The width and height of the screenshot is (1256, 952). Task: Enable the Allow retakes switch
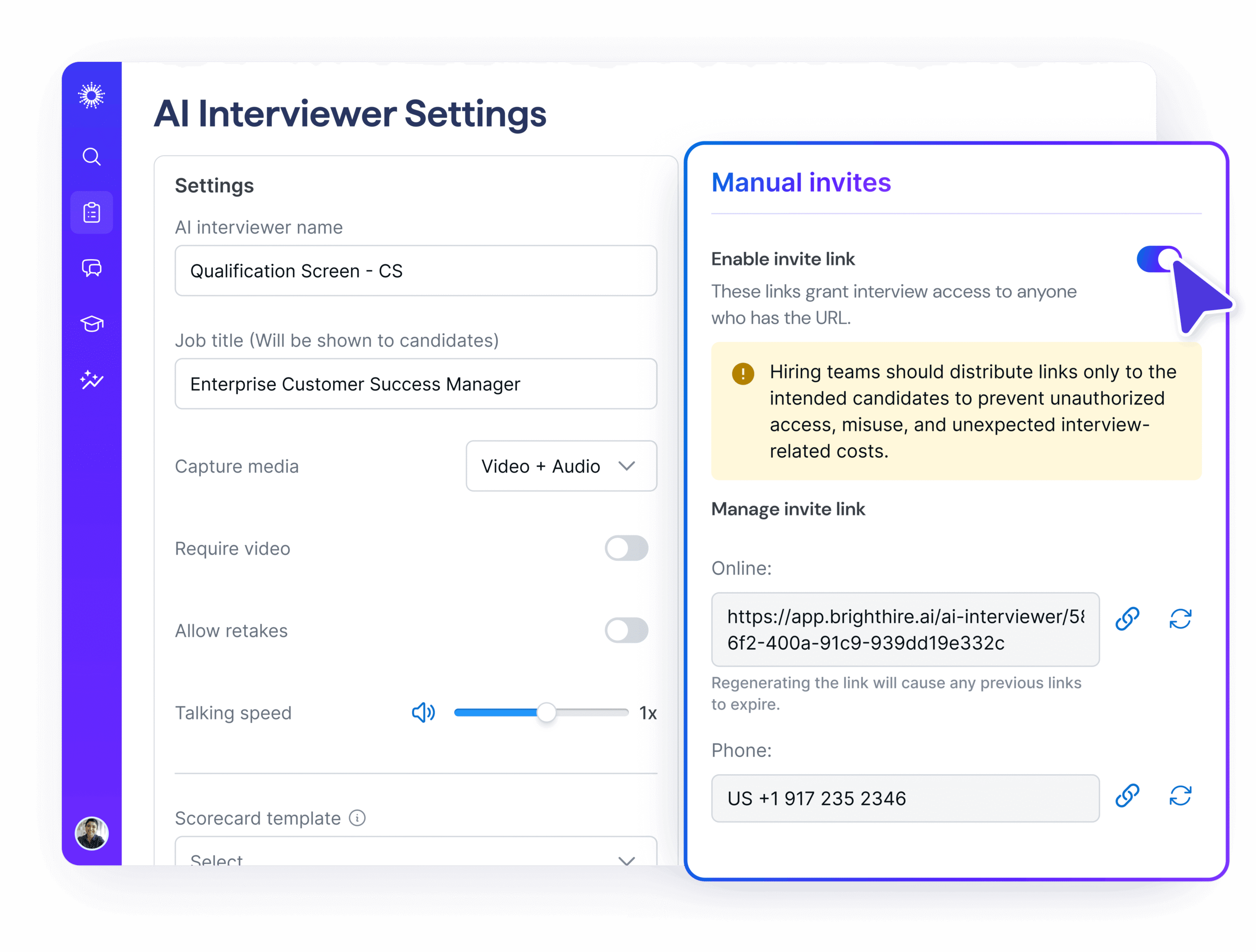pyautogui.click(x=627, y=631)
